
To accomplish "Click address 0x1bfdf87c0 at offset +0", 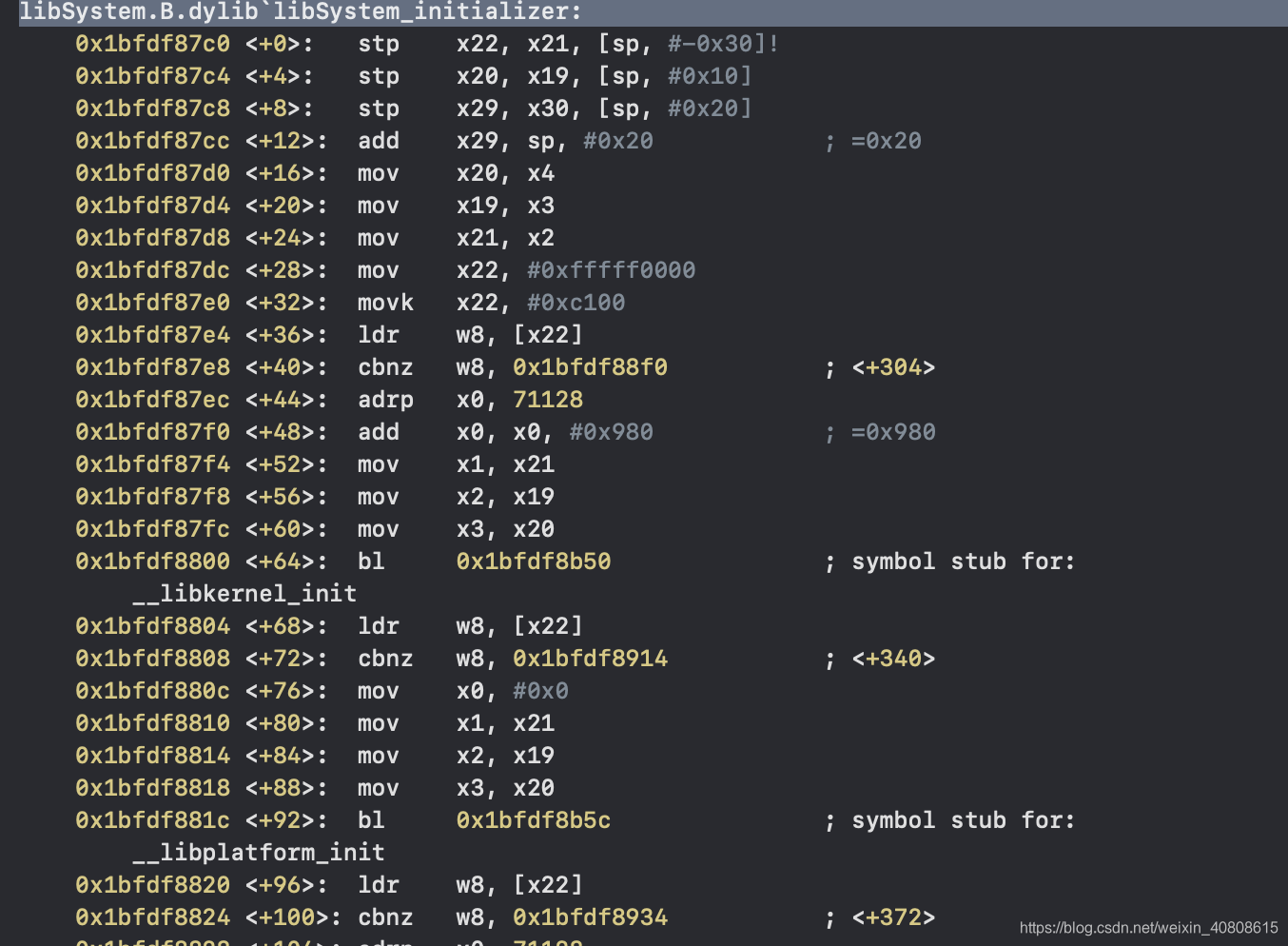I will (x=152, y=44).
